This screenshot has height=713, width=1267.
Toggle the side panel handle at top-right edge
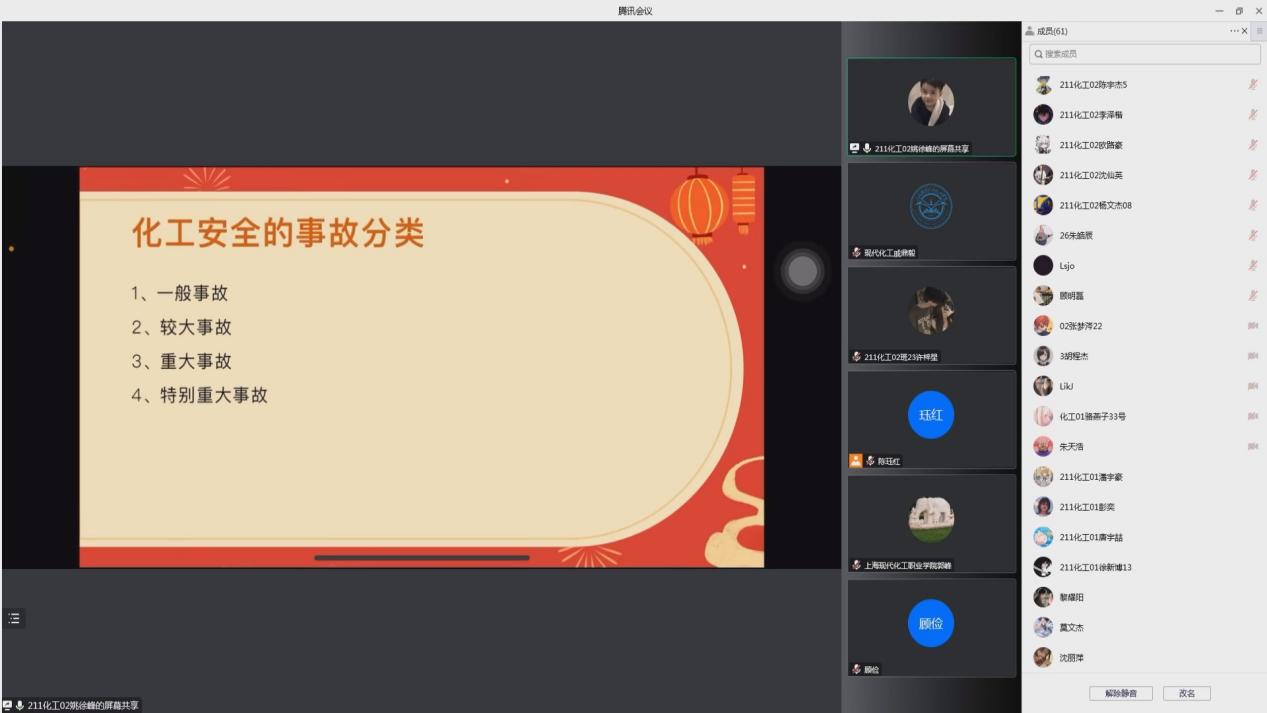click(x=1259, y=31)
